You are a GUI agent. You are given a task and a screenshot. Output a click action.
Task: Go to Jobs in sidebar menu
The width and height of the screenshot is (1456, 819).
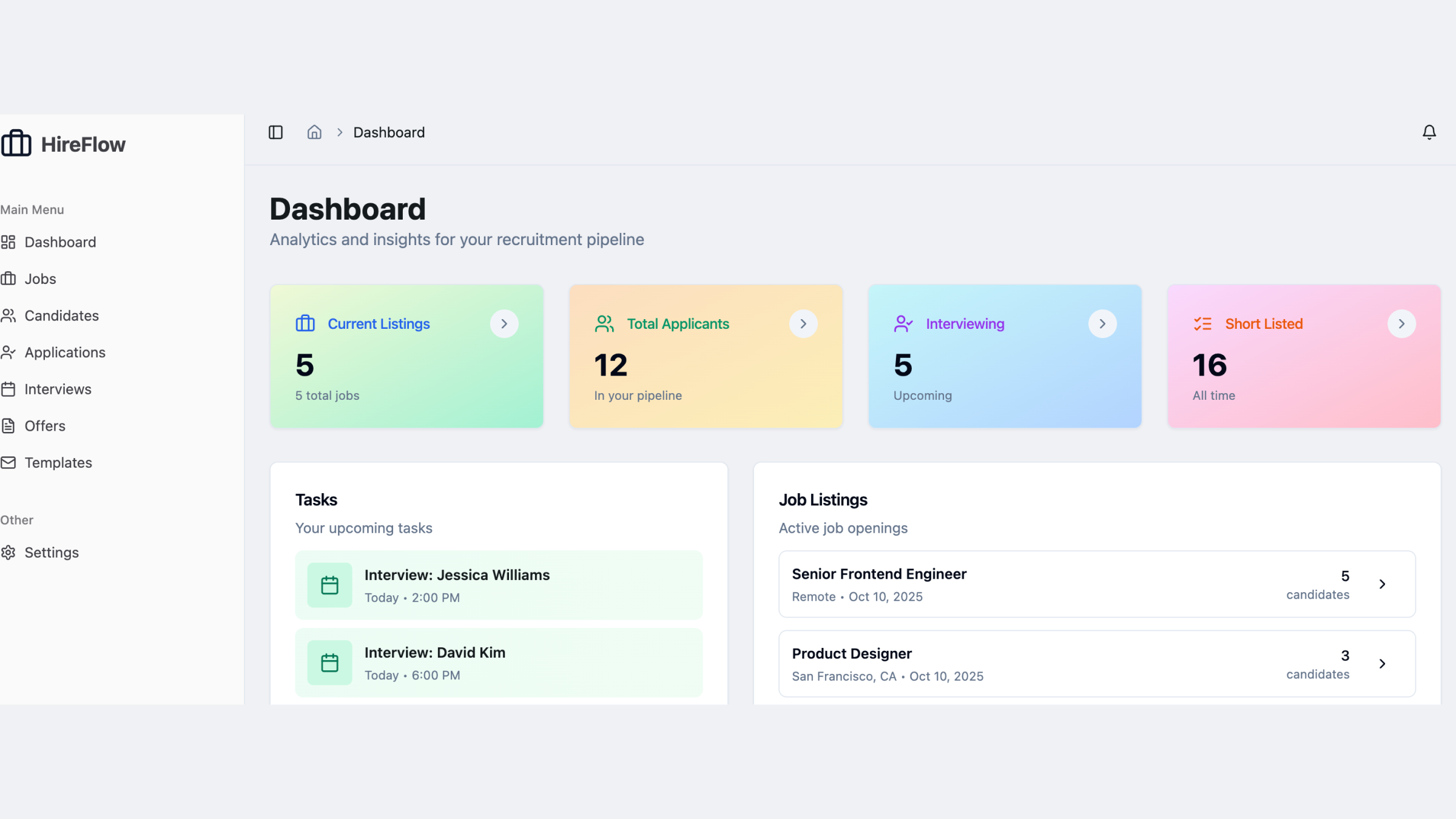coord(40,279)
